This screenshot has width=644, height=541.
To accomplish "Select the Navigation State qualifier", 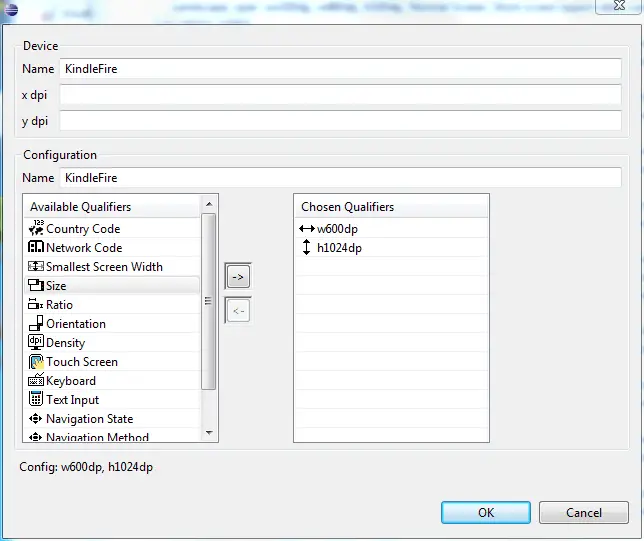I will (x=112, y=419).
